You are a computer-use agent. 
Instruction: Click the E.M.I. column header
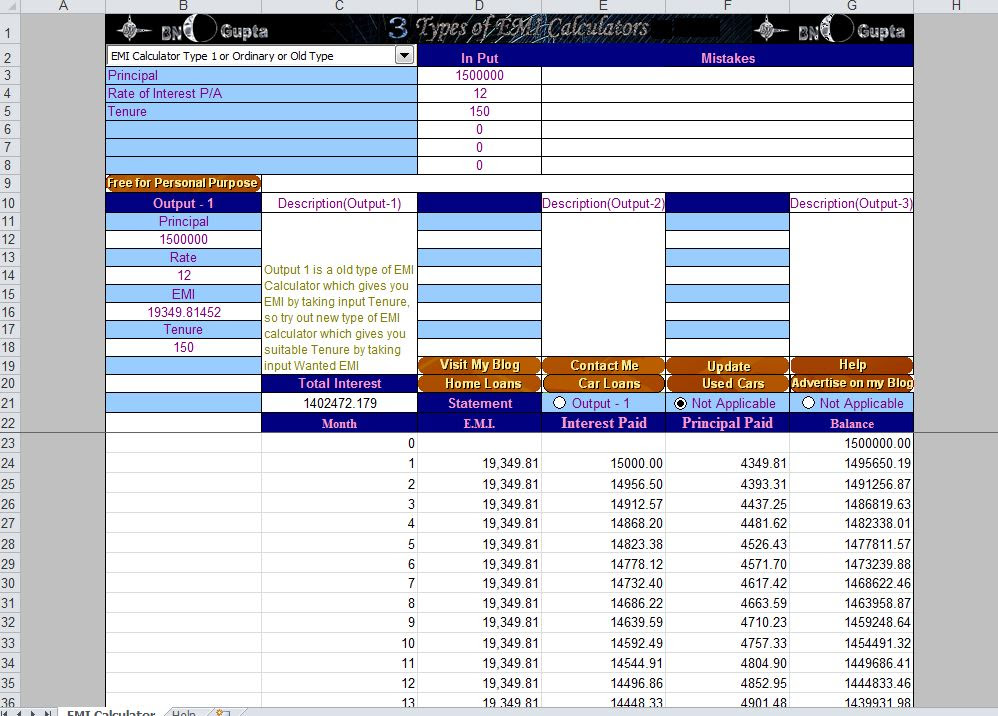coord(479,423)
